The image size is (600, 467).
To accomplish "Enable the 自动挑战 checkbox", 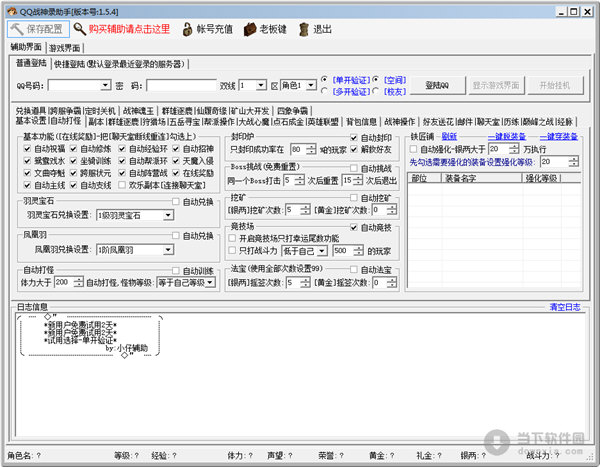I will coord(354,168).
